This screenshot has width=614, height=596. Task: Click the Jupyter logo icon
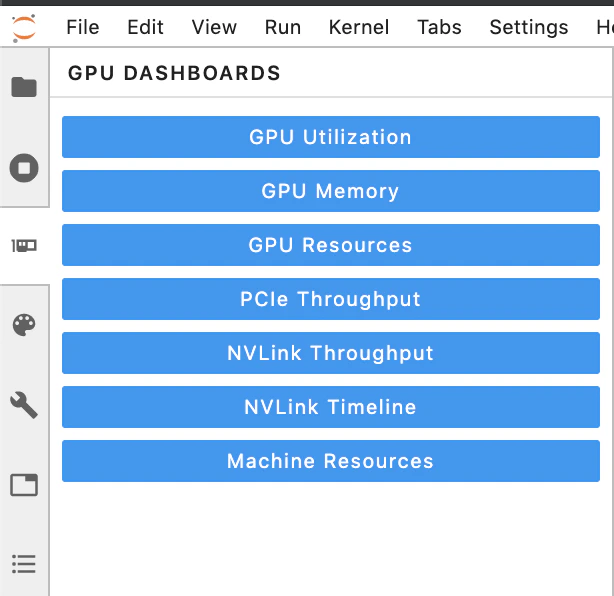(24, 28)
